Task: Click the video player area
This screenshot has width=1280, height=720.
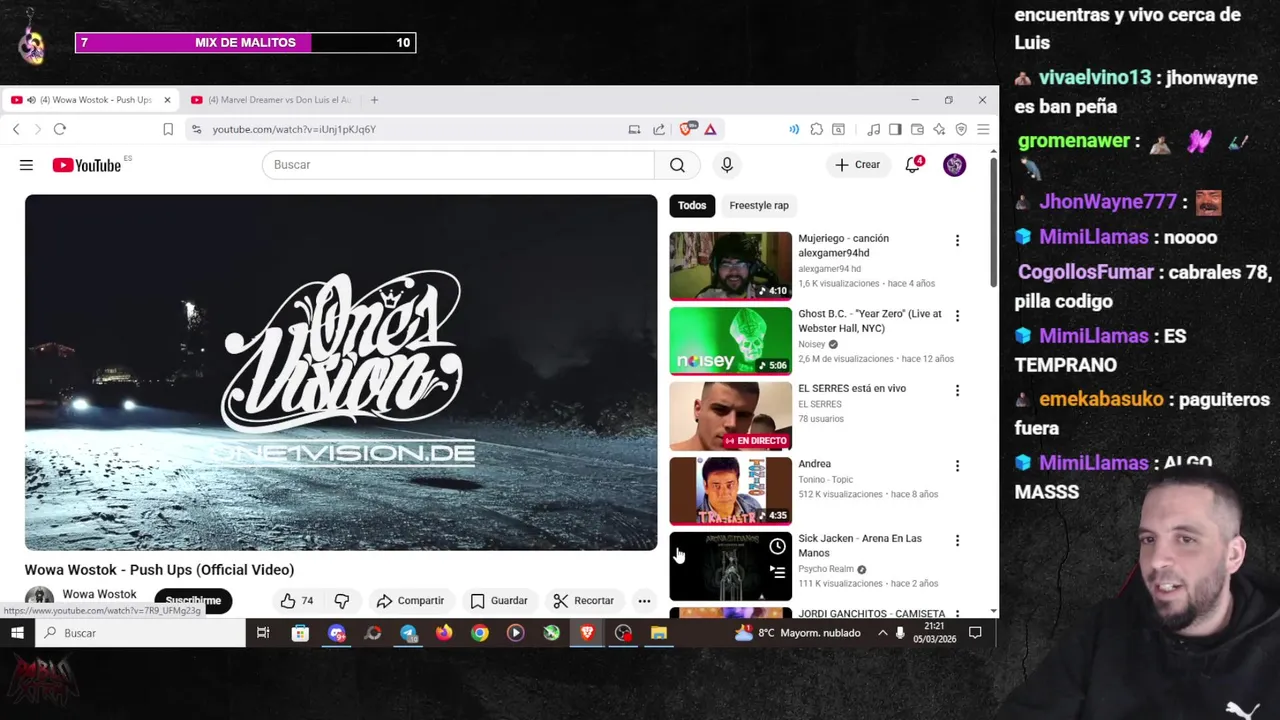Action: 341,372
